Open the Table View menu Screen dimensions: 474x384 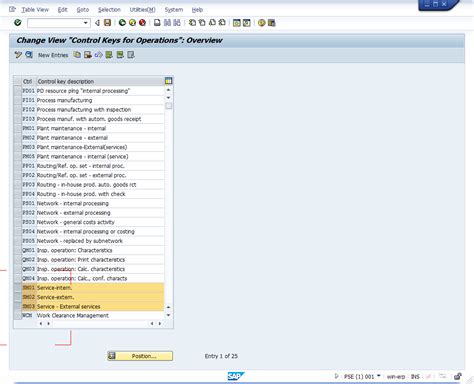(x=35, y=10)
